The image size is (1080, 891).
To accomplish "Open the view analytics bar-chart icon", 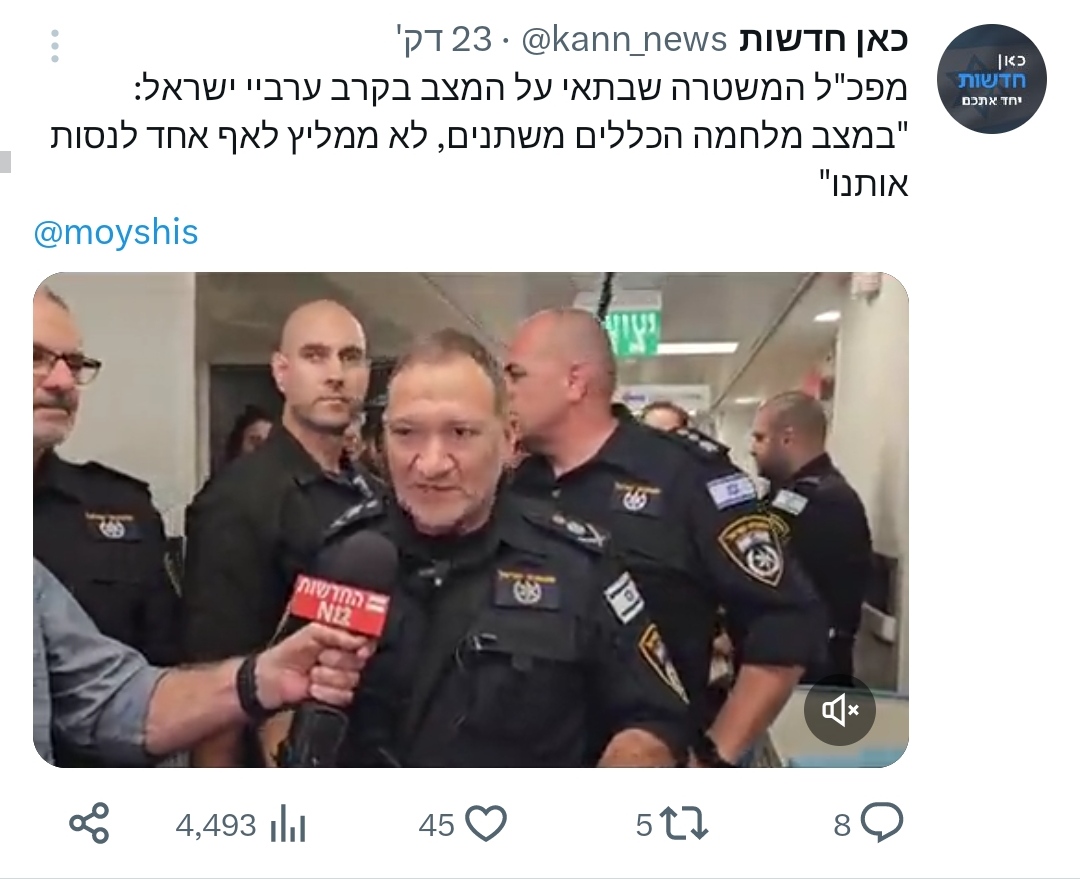I will point(287,824).
